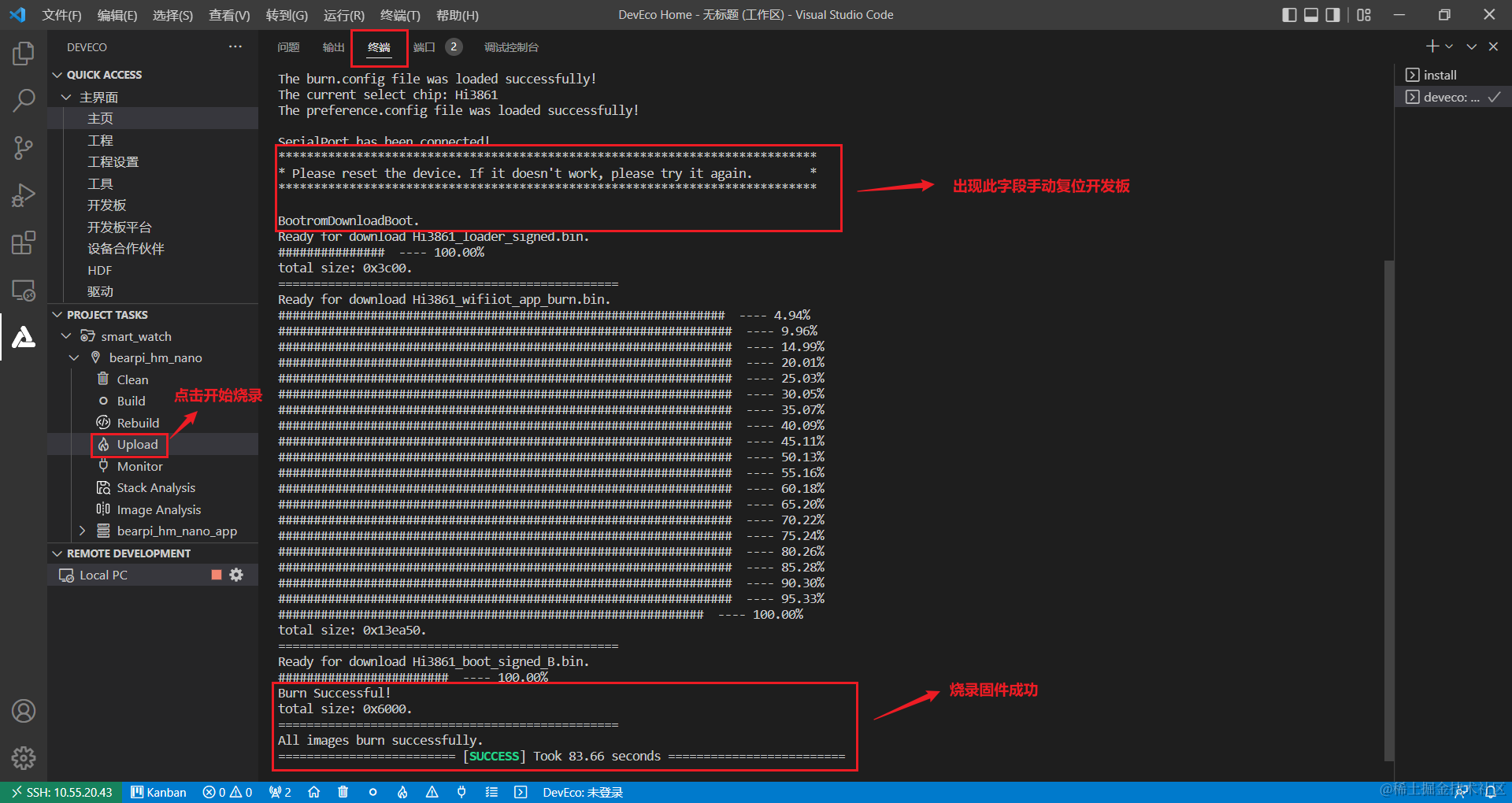Click DevEco: 未登录 login status
The image size is (1512, 803).
click(583, 792)
